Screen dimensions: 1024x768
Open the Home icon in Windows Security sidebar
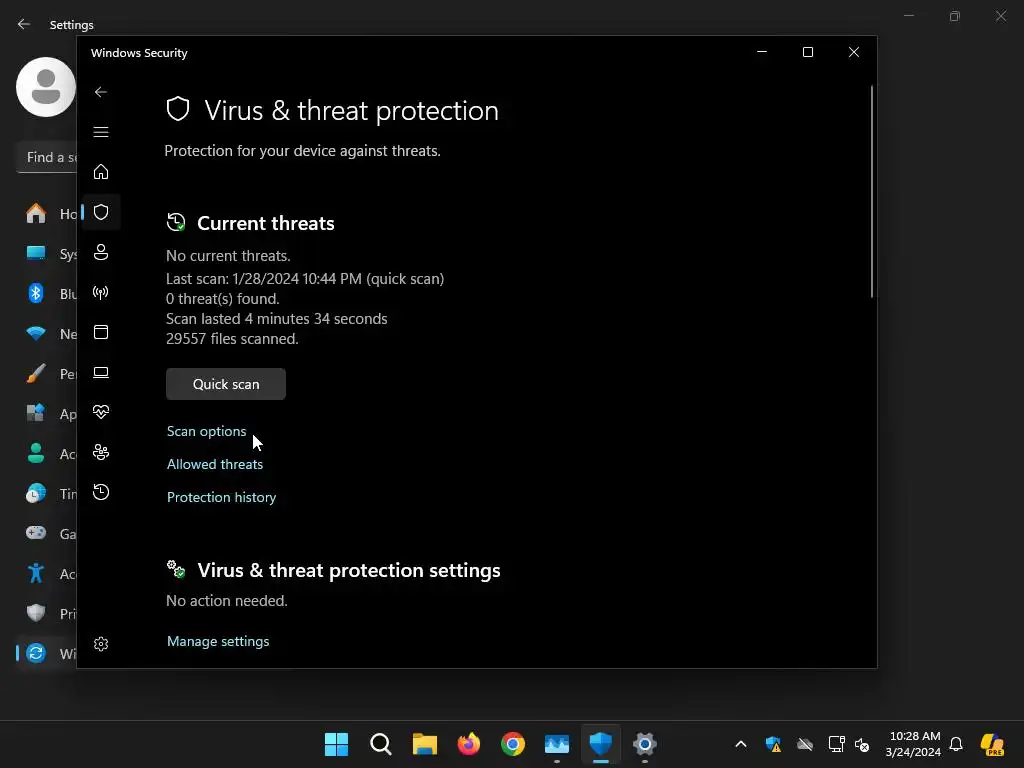(101, 172)
